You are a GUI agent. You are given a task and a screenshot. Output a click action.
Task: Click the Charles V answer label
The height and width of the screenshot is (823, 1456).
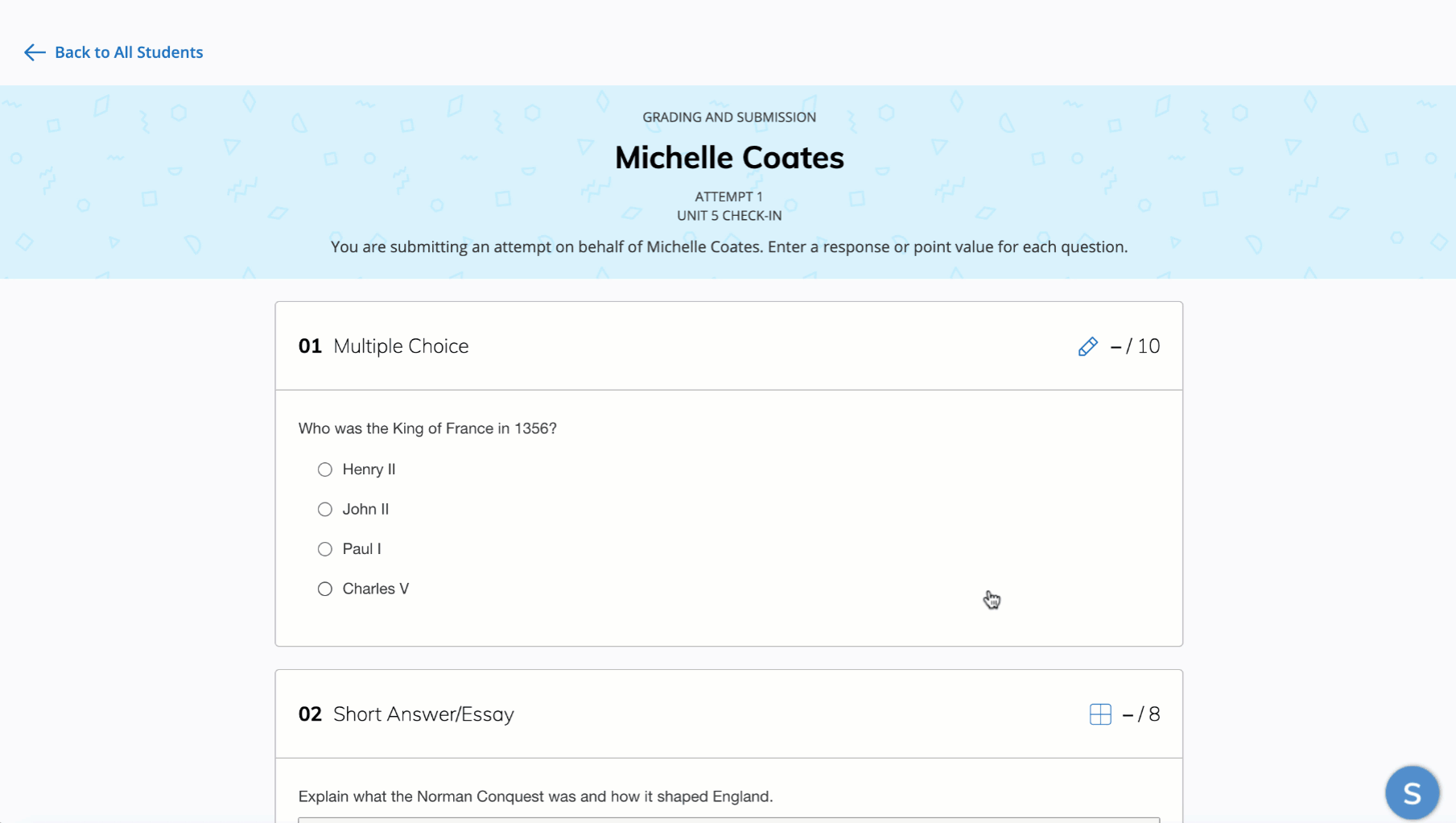pos(375,589)
